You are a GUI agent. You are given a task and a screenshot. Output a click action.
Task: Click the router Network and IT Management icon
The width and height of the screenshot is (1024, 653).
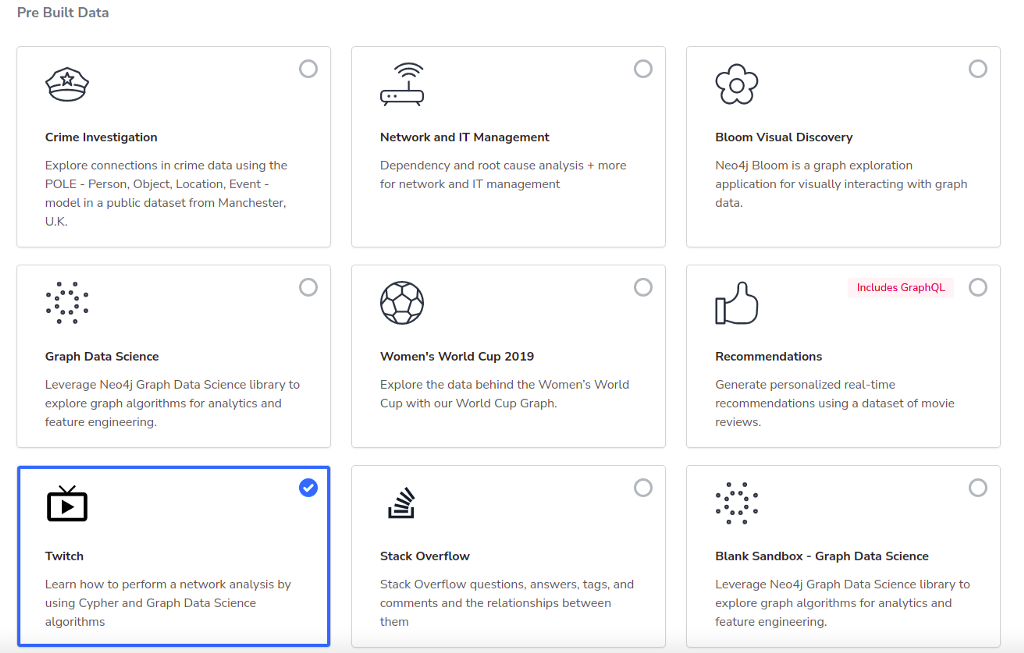(402, 84)
